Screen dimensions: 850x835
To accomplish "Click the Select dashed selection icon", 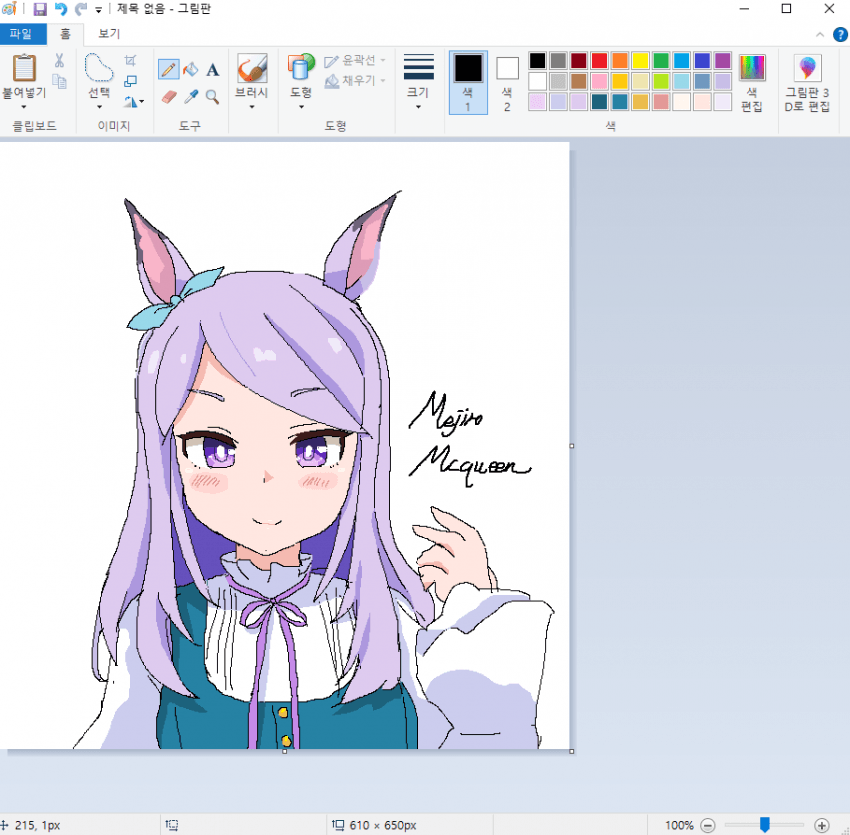I will click(99, 68).
